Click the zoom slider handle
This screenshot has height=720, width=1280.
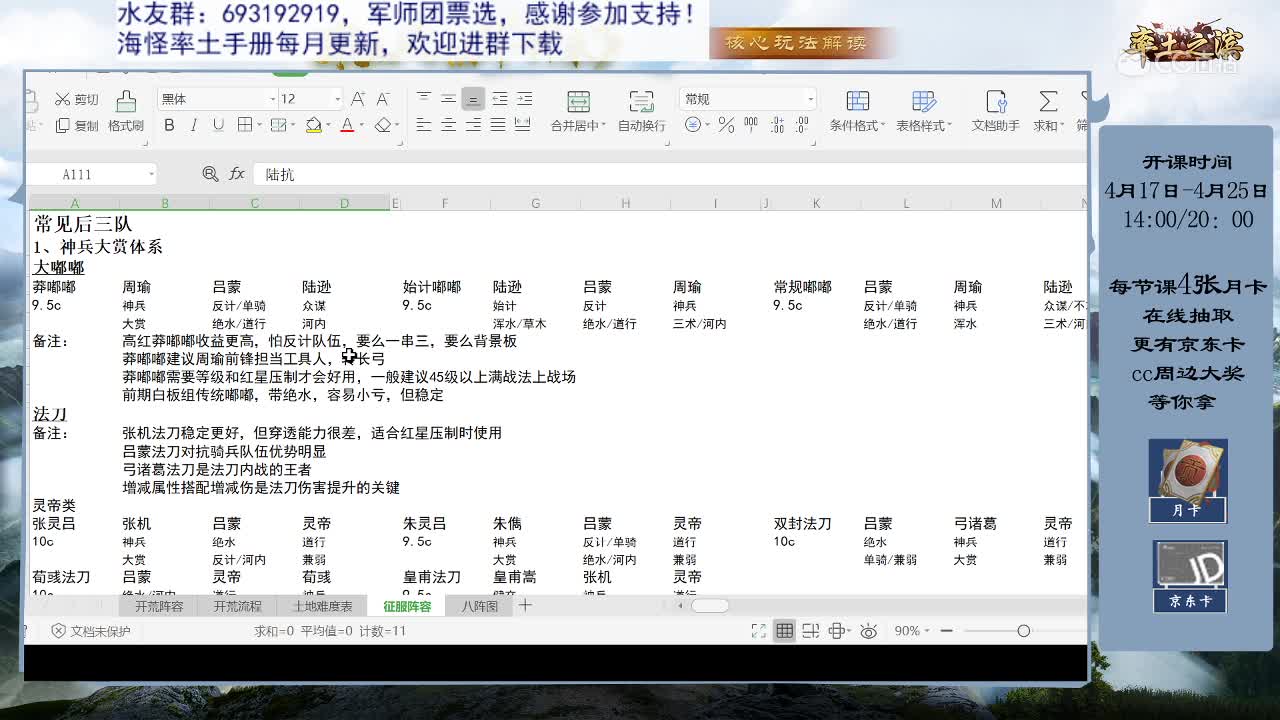[x=1023, y=631]
